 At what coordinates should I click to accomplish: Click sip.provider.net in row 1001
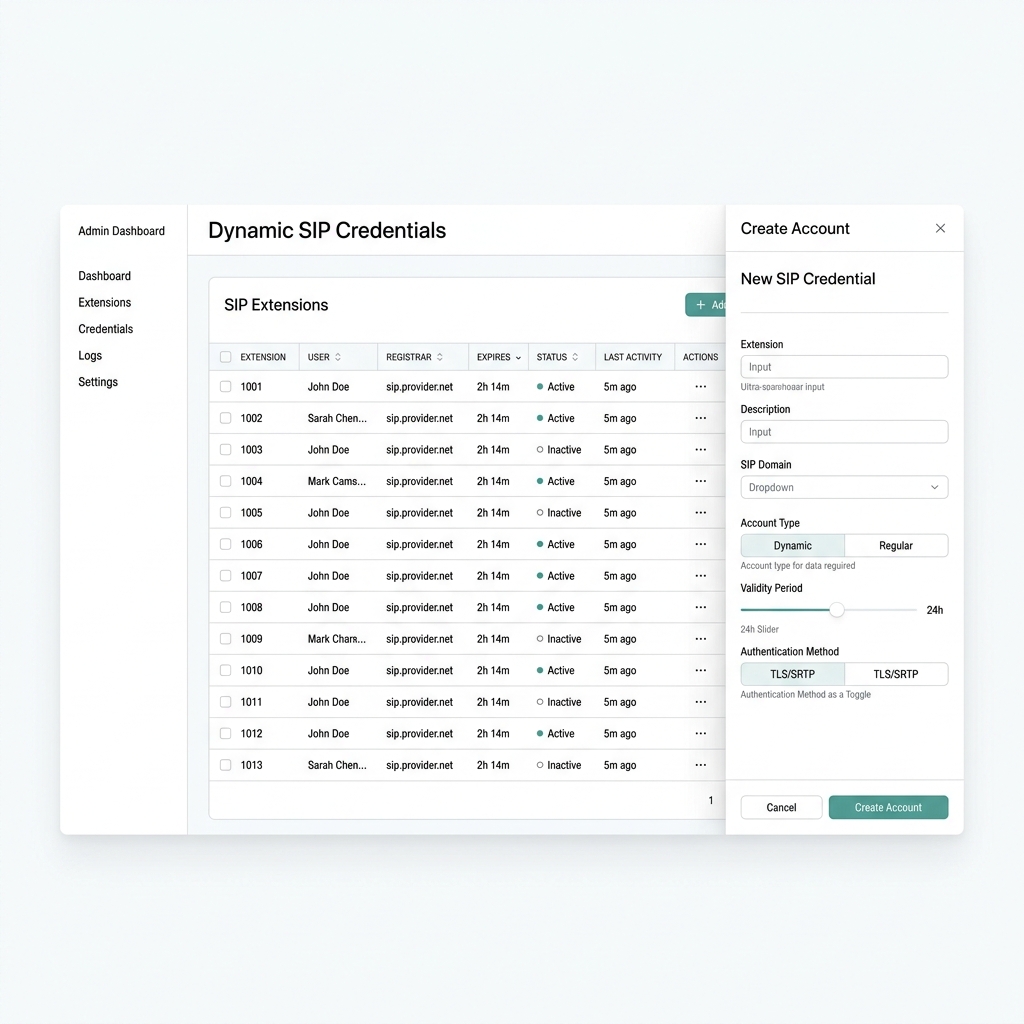[419, 387]
